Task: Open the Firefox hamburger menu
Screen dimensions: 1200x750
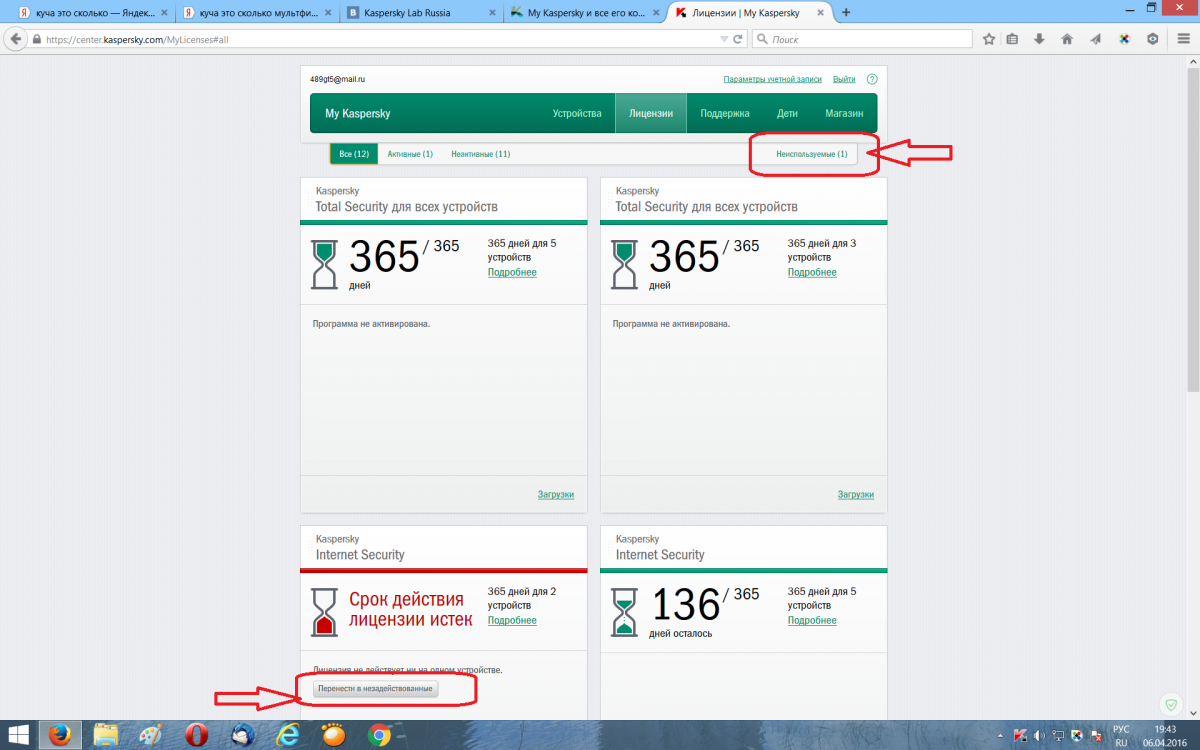Action: [x=1182, y=39]
